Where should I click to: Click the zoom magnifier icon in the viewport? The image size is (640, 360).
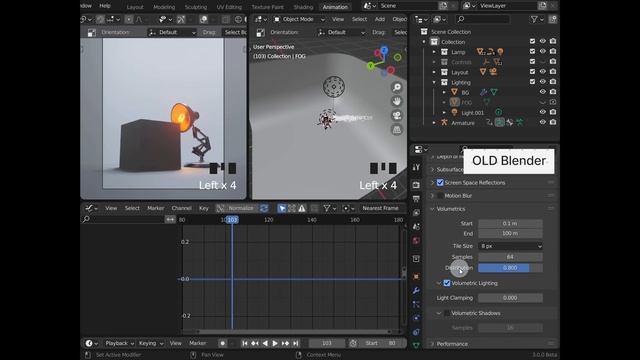396,87
